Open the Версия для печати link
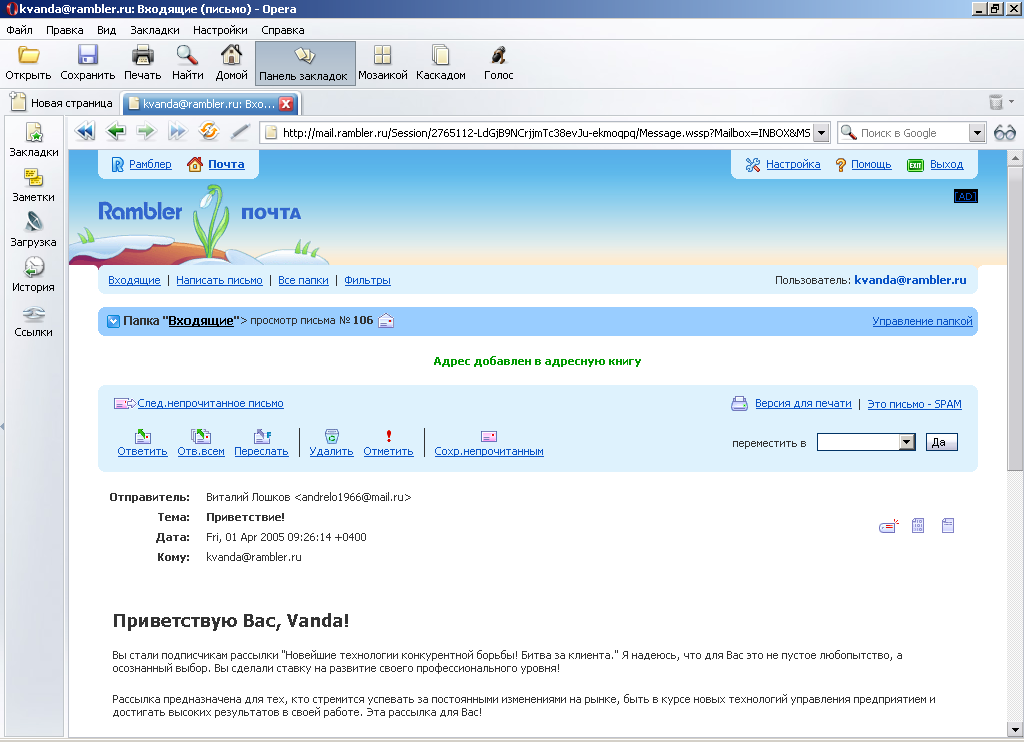 803,404
